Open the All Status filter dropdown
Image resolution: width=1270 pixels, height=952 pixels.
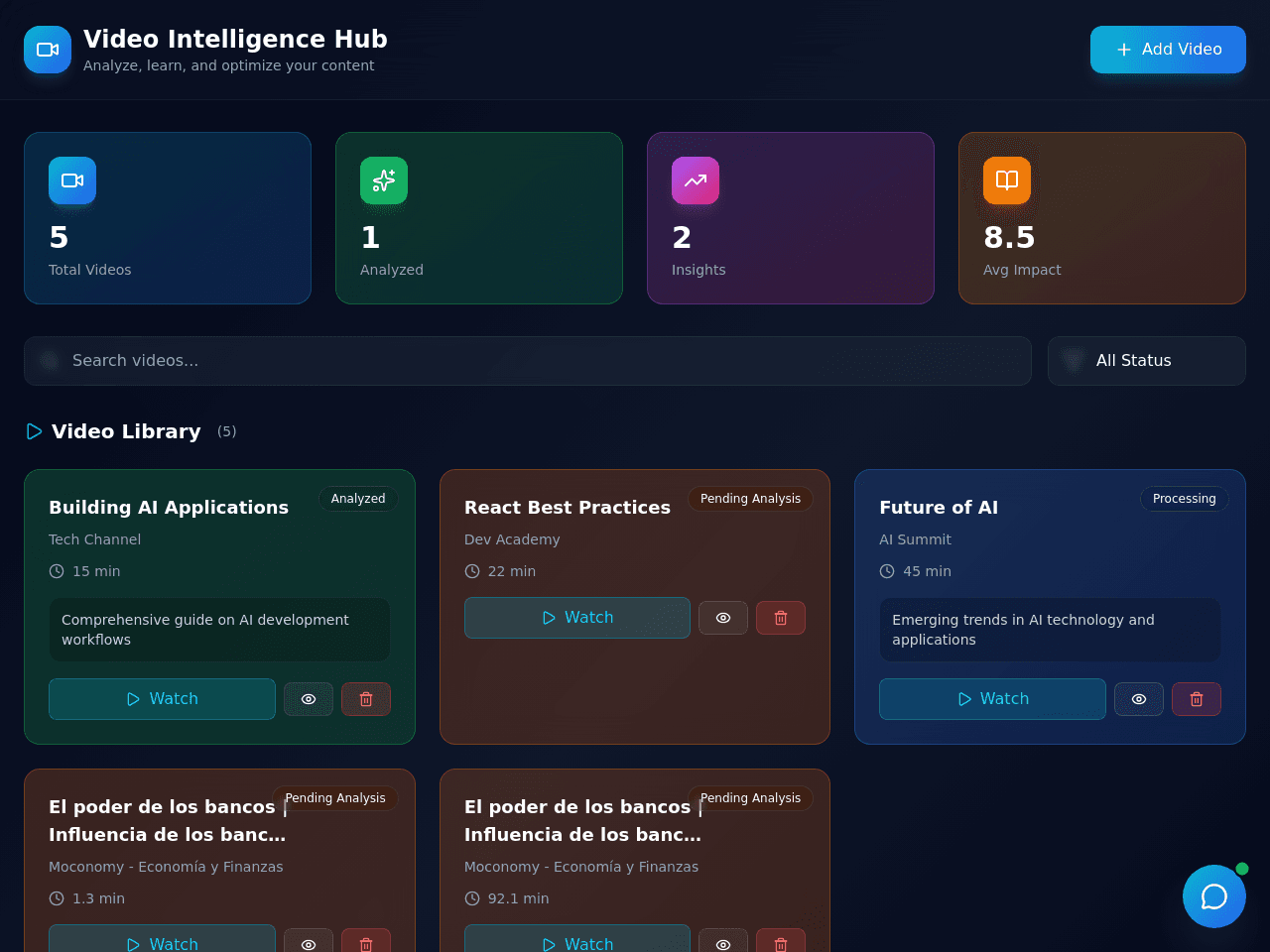[1147, 361]
